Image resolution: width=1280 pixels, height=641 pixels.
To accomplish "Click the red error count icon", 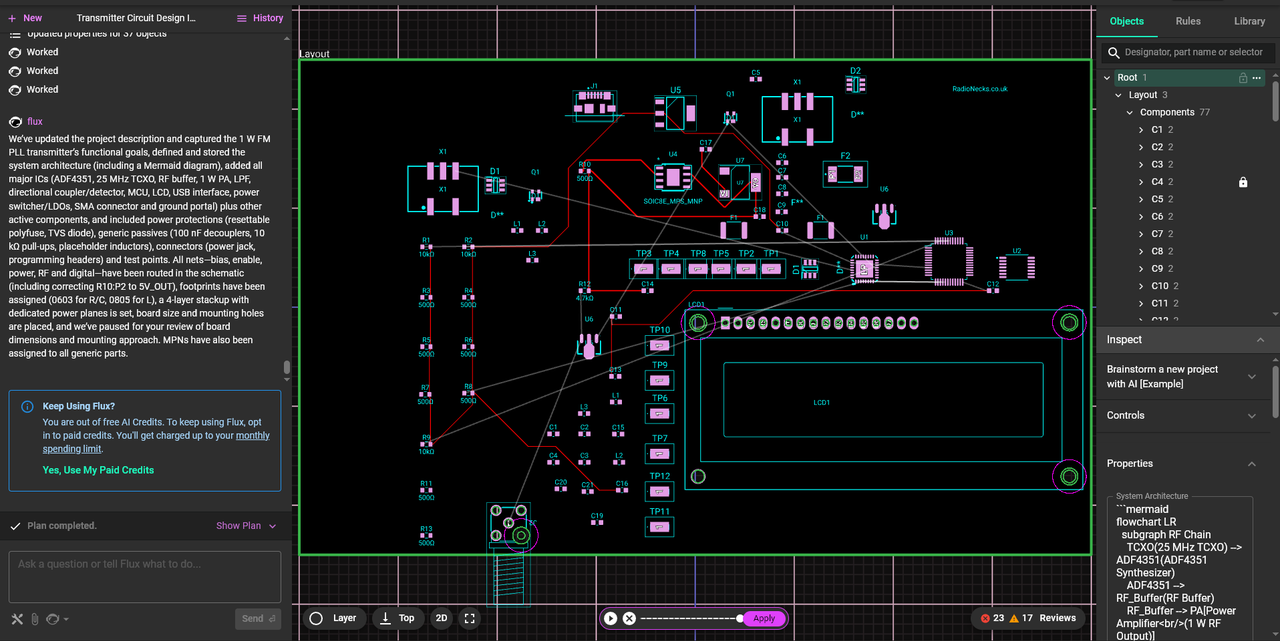I will click(985, 618).
